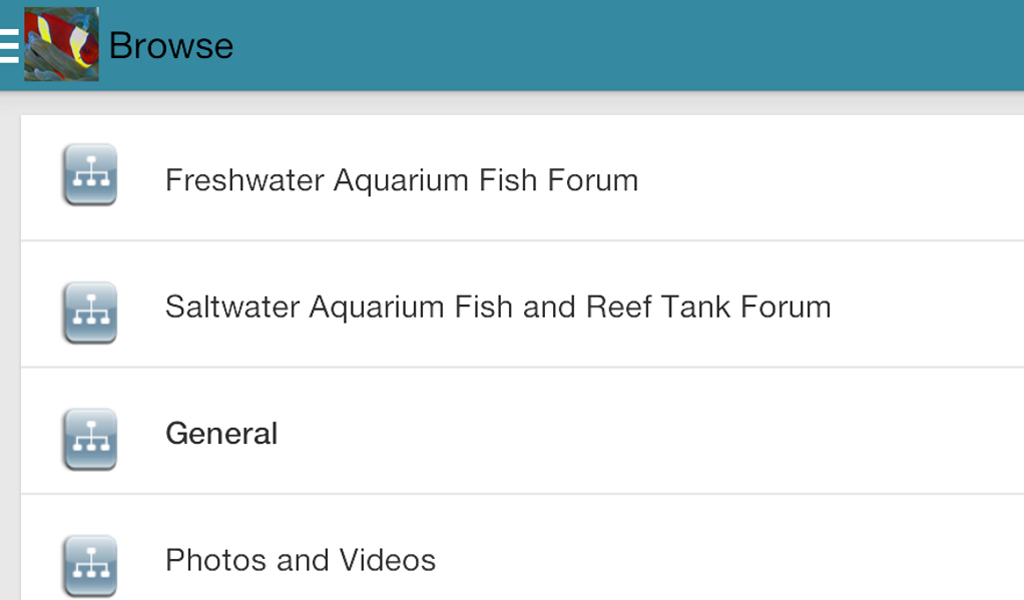
Task: Select the General forum label
Action: pyautogui.click(x=221, y=433)
